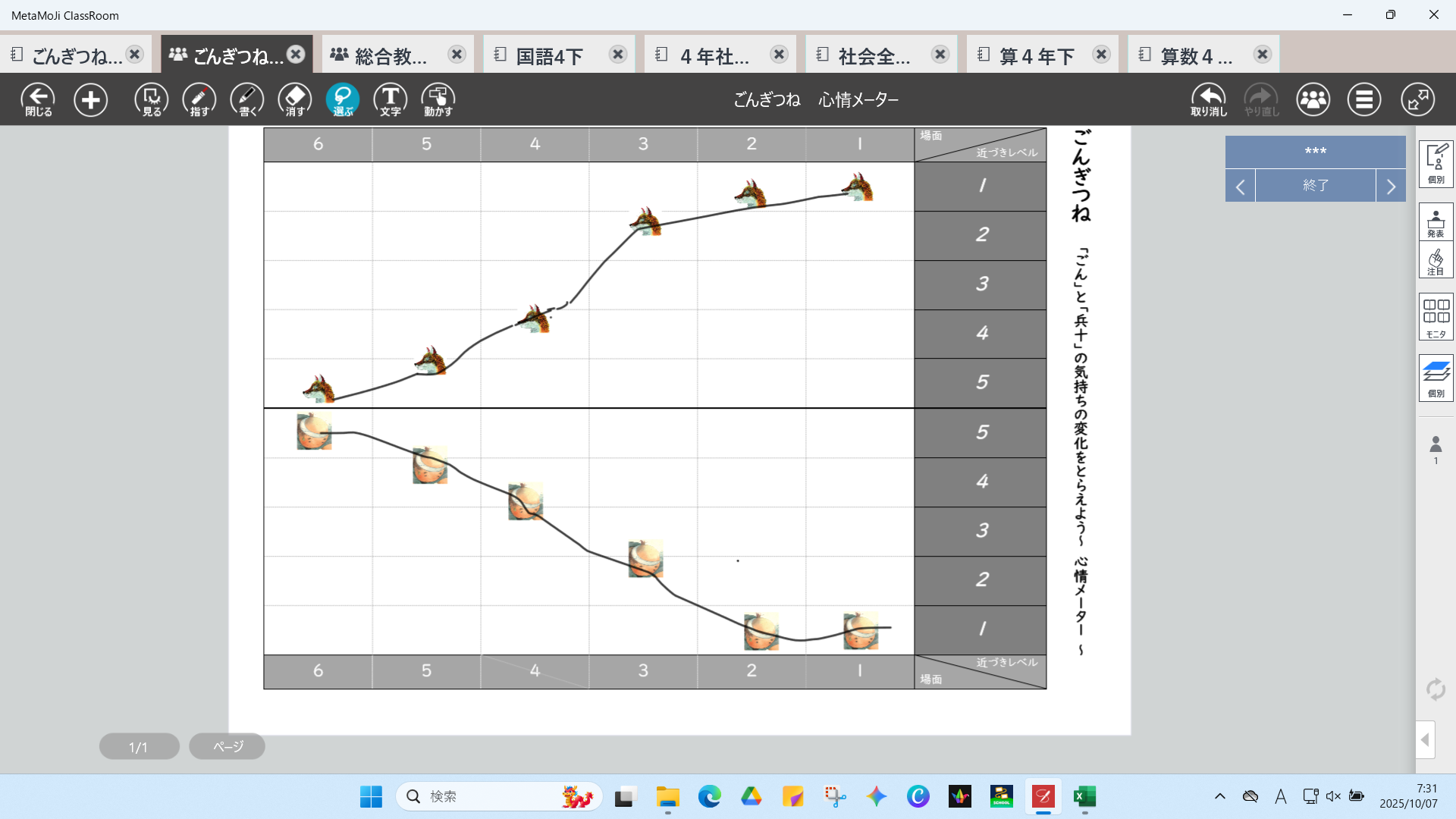Go to next step with right chevron
Viewport: 1456px width, 819px height.
1391,186
